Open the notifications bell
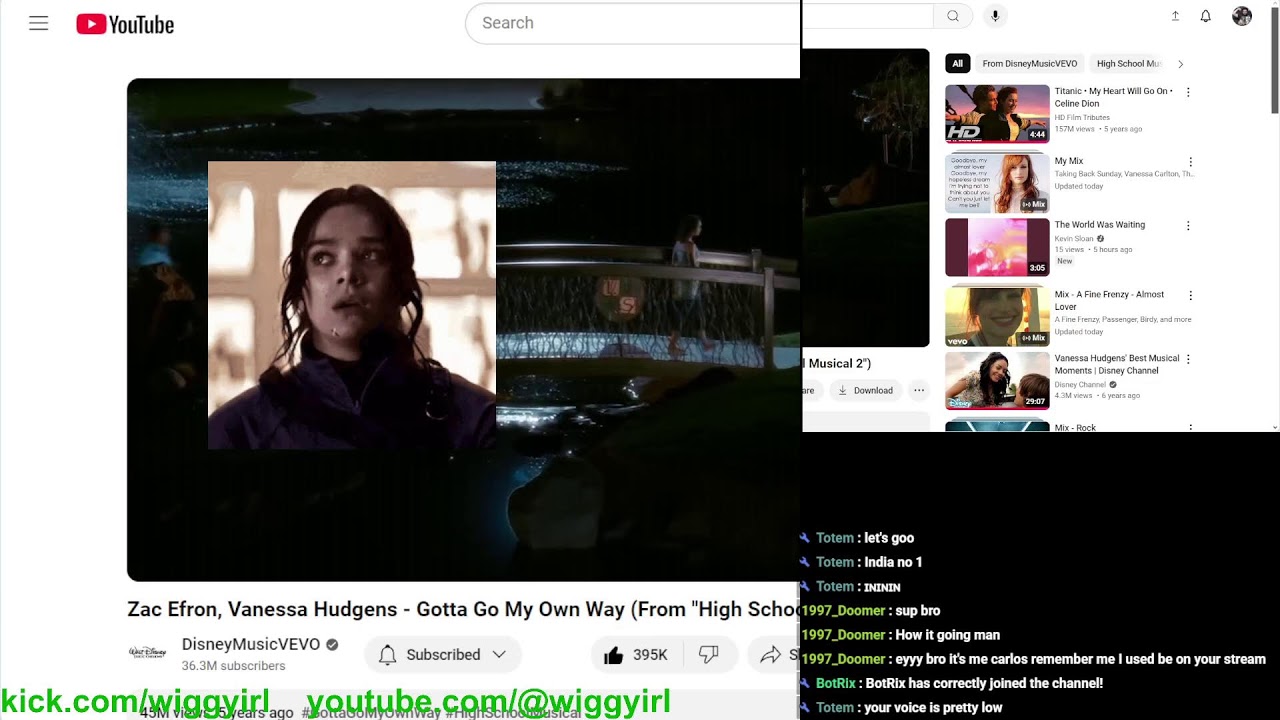The image size is (1280, 720). pos(1206,16)
